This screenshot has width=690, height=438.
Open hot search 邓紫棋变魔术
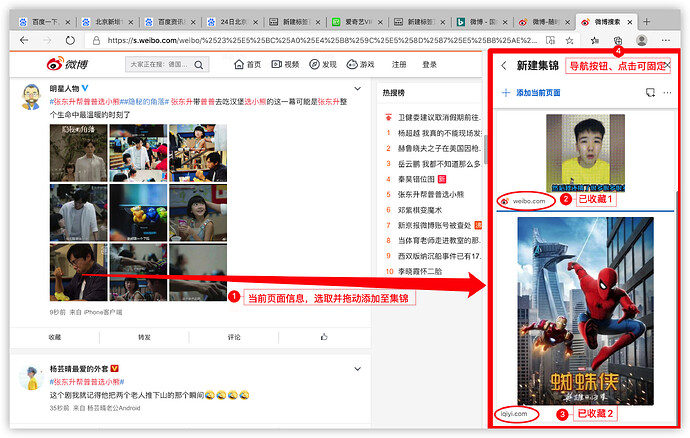click(420, 210)
